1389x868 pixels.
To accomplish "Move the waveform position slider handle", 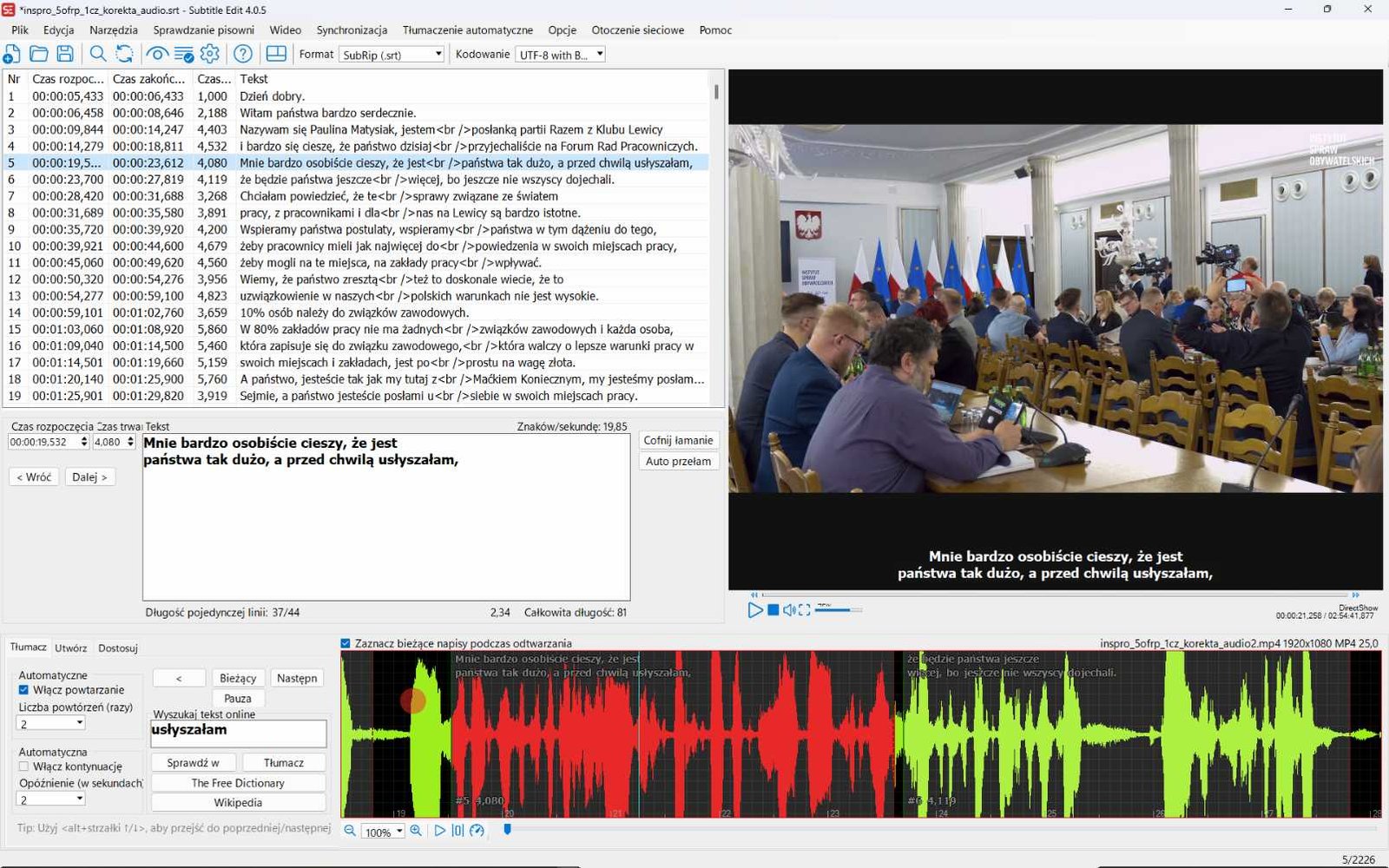I will pos(508,830).
